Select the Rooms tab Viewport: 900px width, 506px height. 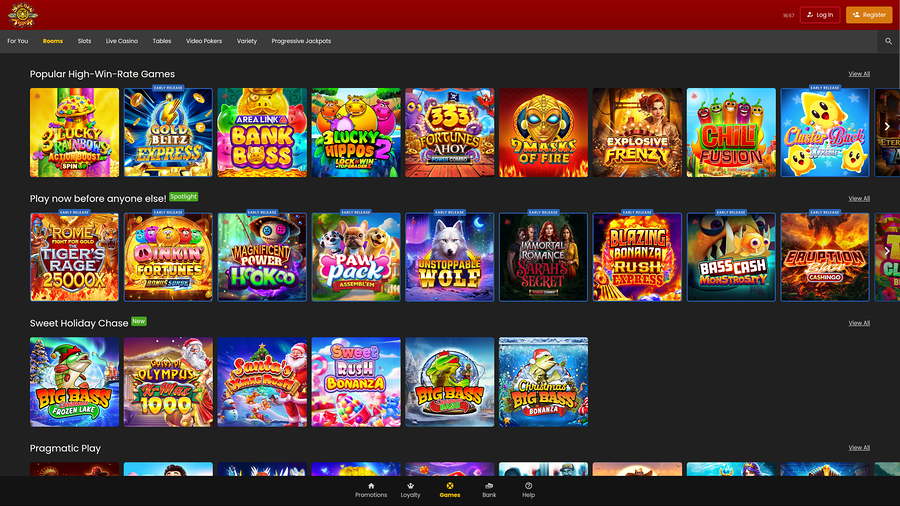(x=53, y=41)
